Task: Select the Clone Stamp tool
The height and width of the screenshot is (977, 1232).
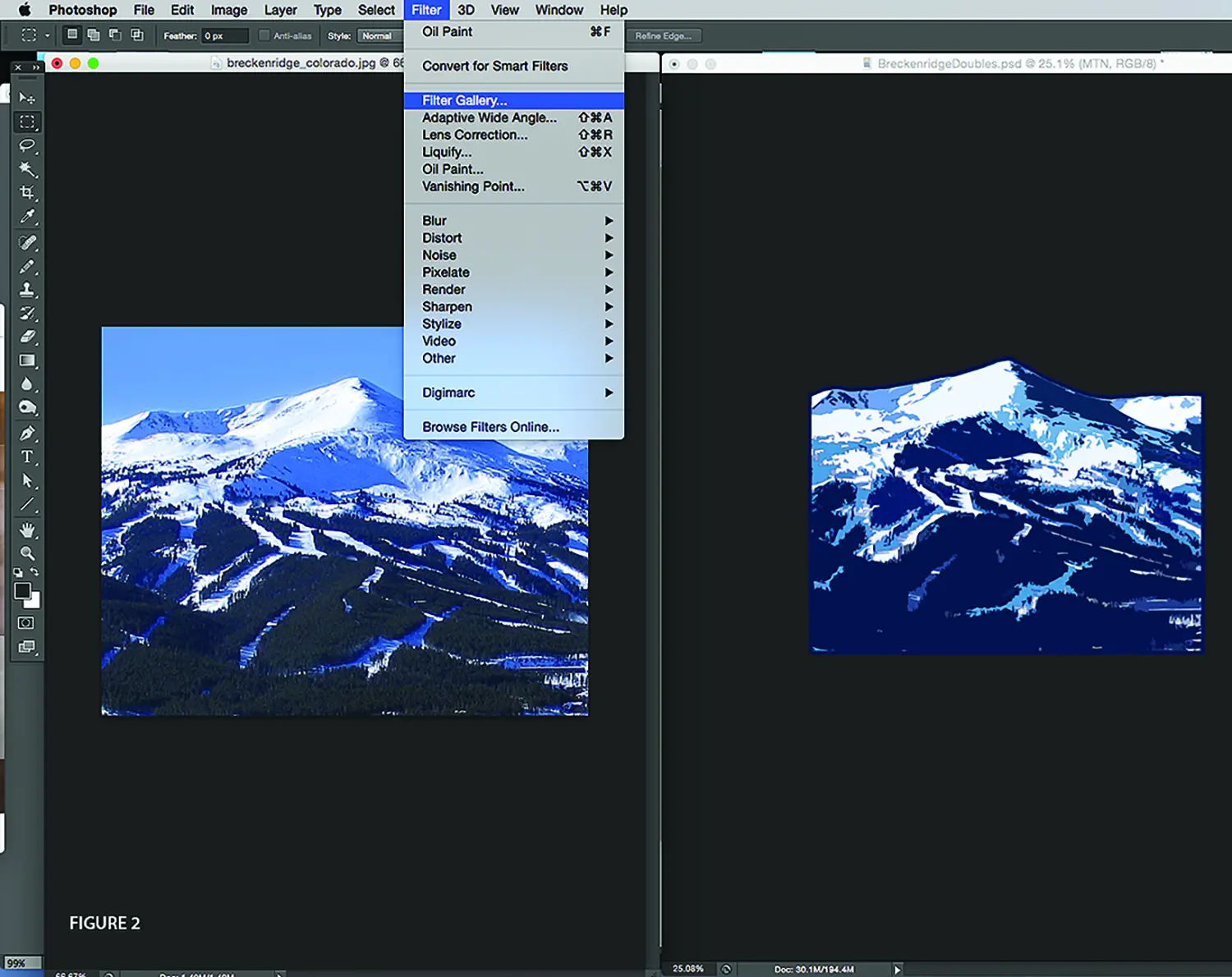Action: tap(27, 290)
